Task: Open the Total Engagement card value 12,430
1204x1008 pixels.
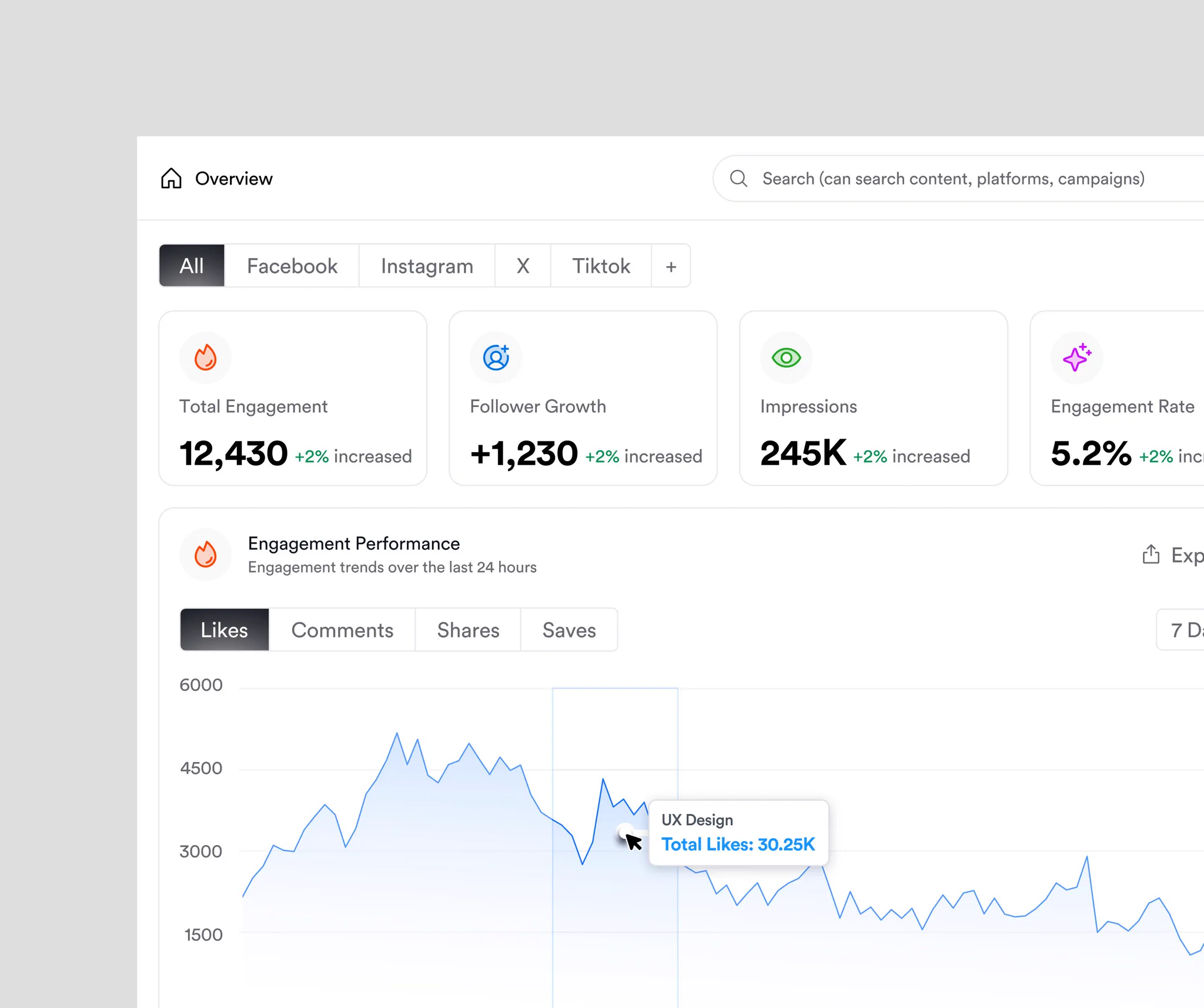Action: [x=233, y=453]
